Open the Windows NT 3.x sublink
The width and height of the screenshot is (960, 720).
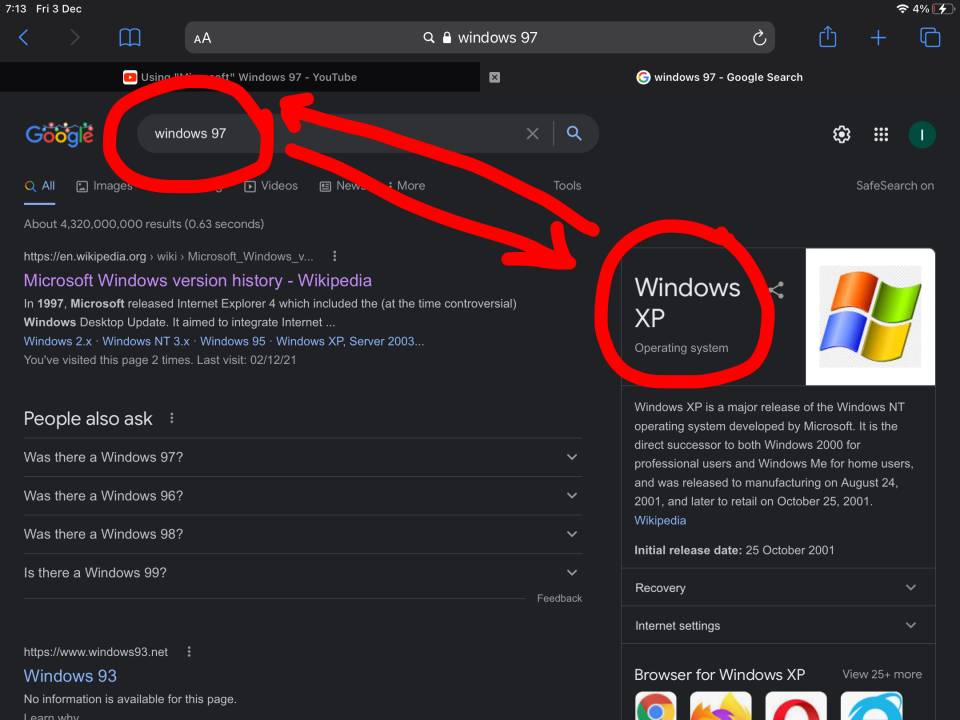[146, 341]
